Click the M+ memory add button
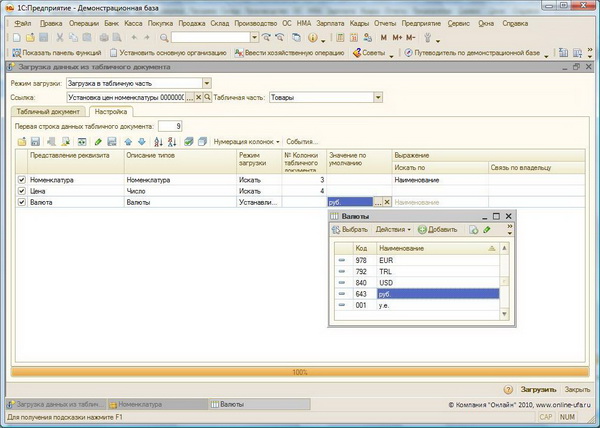Viewport: 600px width, 428px height. pyautogui.click(x=397, y=37)
